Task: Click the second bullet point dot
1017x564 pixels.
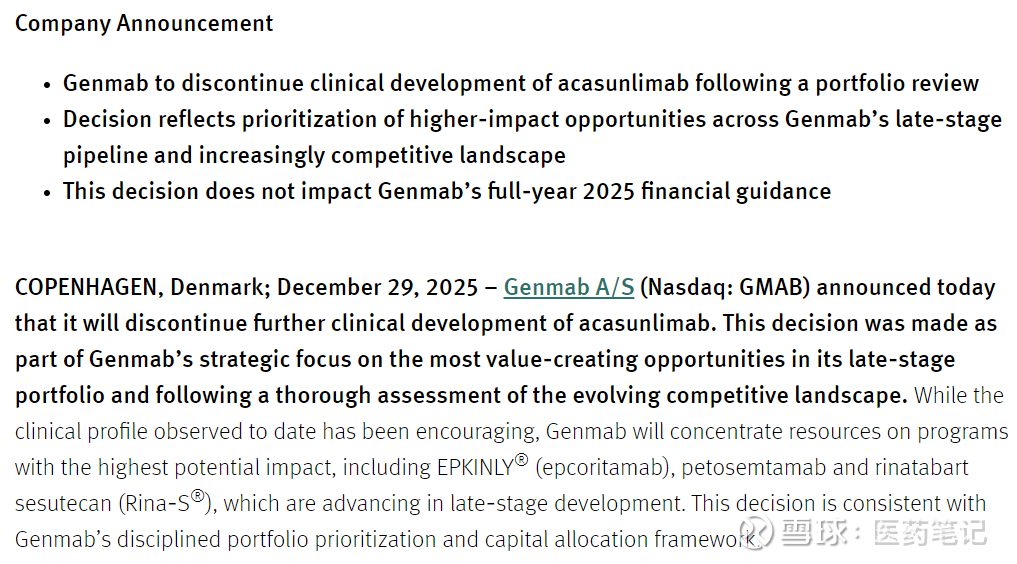Action: tap(47, 121)
